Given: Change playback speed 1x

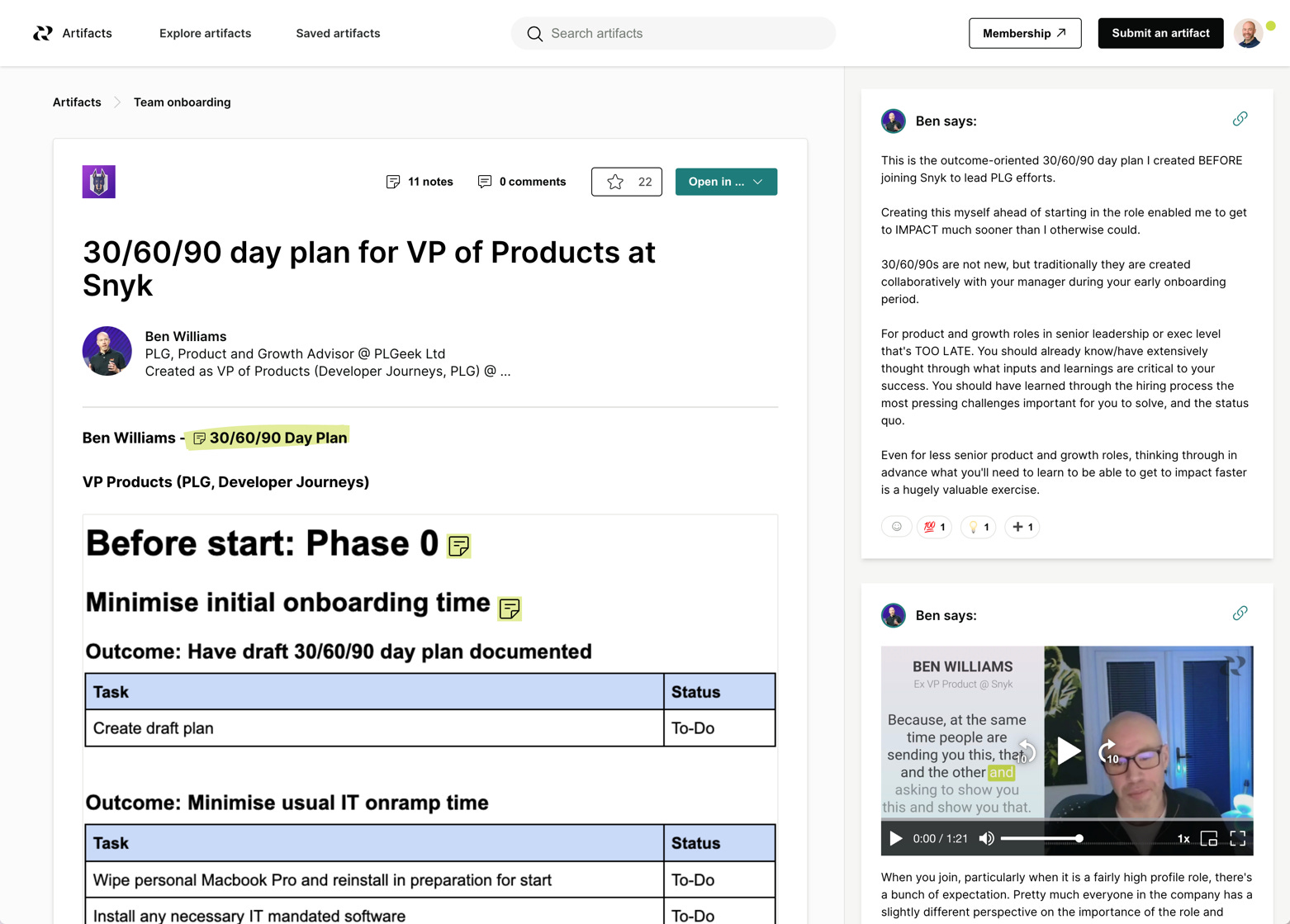Looking at the screenshot, I should pyautogui.click(x=1183, y=838).
